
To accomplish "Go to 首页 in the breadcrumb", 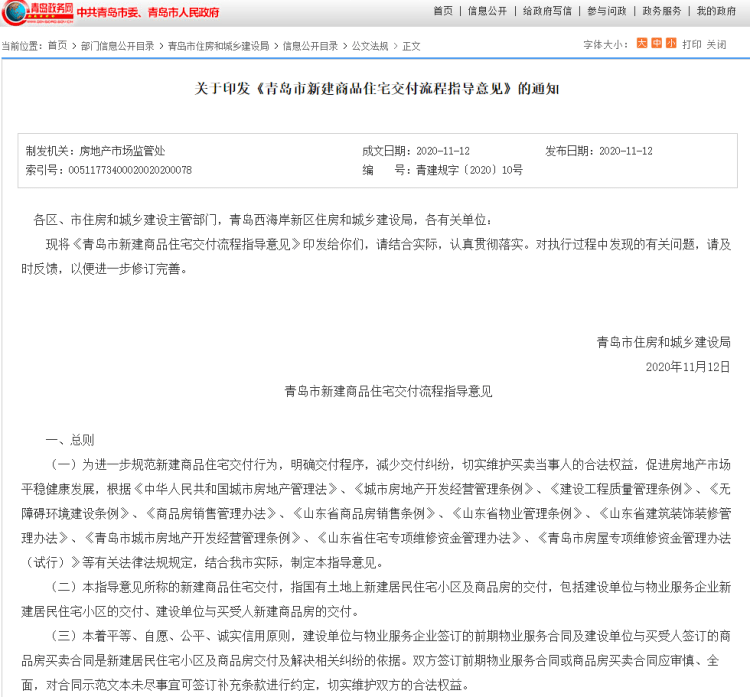I will (x=57, y=46).
